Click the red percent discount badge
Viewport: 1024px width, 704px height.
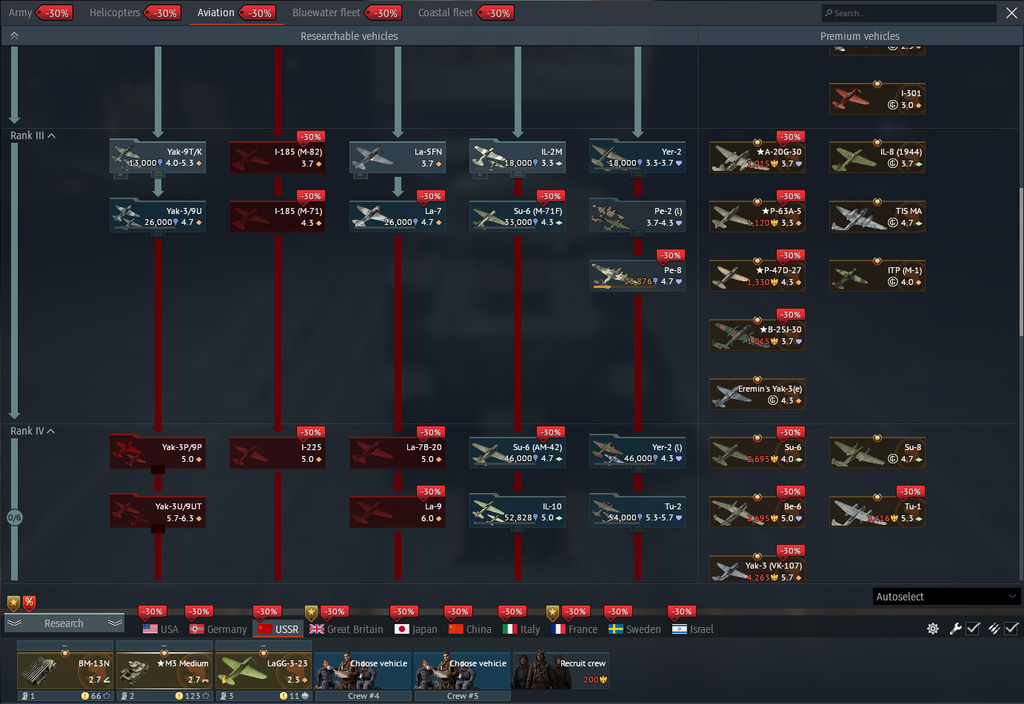(29, 602)
